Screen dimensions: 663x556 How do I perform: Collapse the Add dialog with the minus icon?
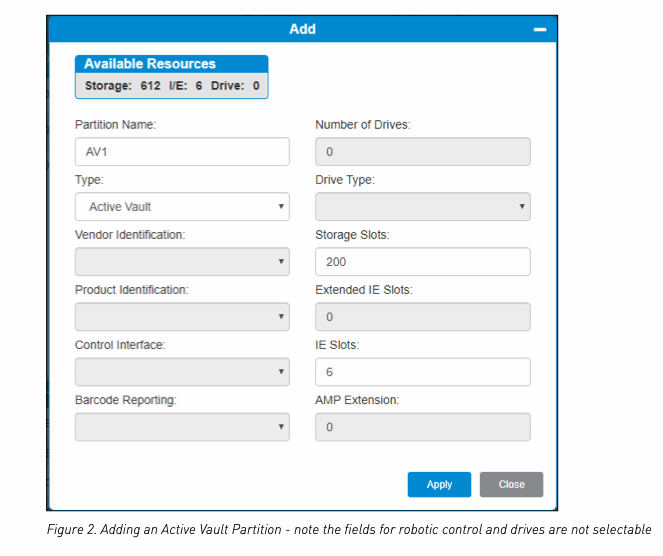[x=540, y=30]
